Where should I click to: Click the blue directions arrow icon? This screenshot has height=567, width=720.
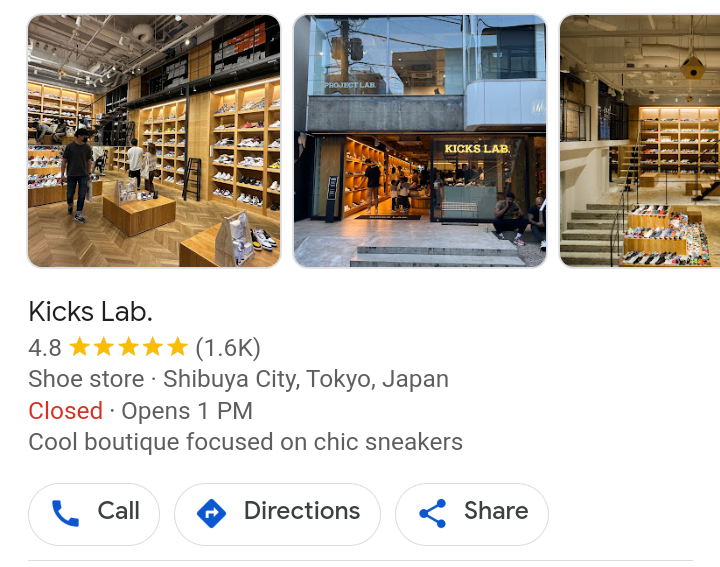211,513
